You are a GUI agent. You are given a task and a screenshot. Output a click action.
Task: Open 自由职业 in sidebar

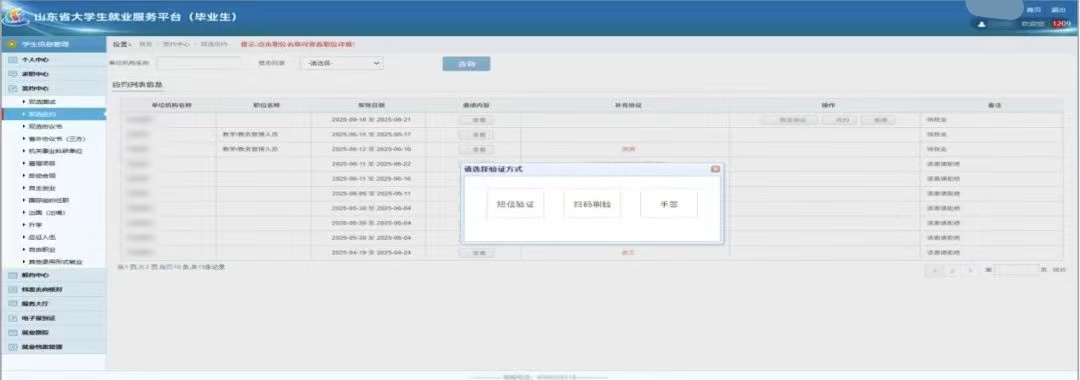(x=41, y=249)
